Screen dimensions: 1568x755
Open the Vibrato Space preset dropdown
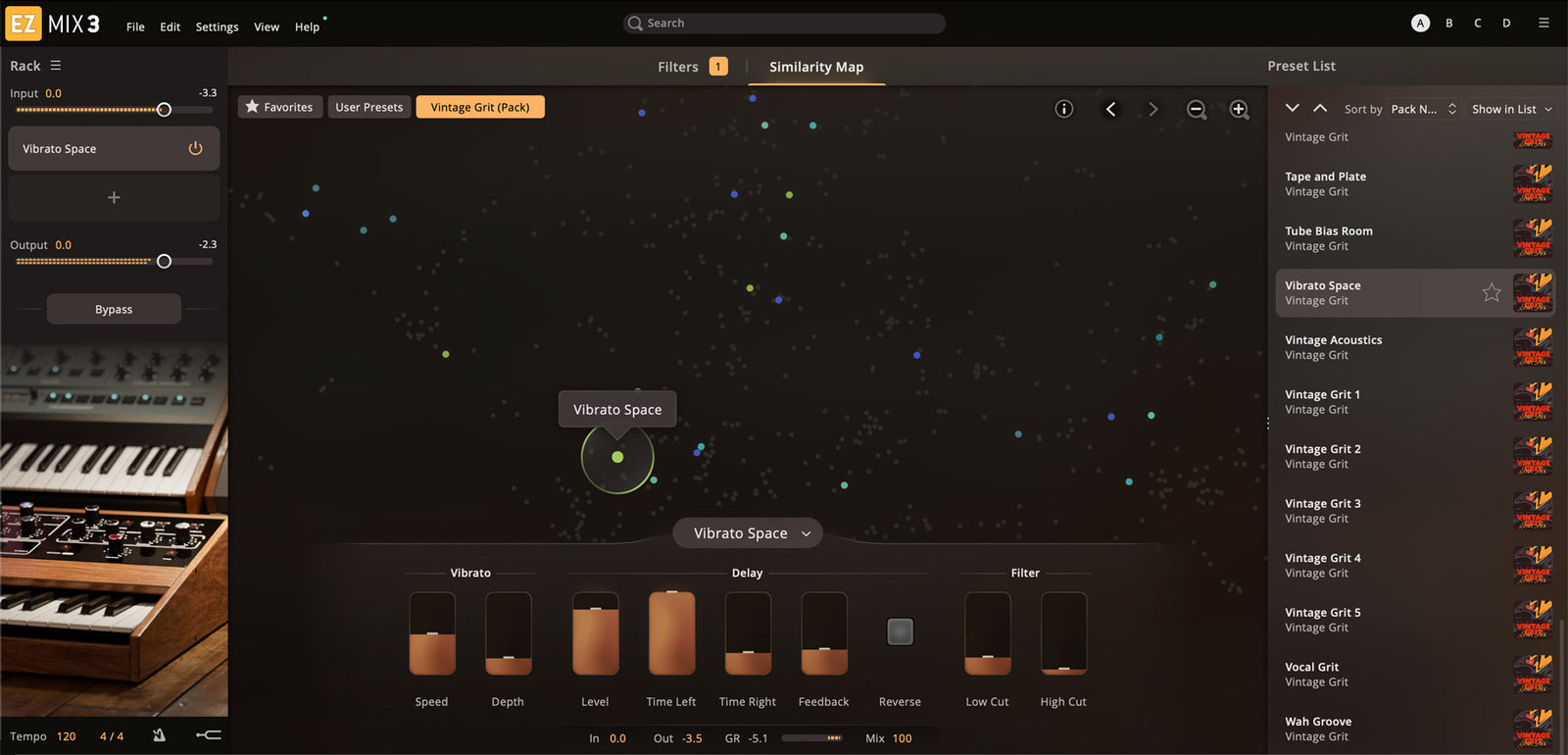click(748, 533)
